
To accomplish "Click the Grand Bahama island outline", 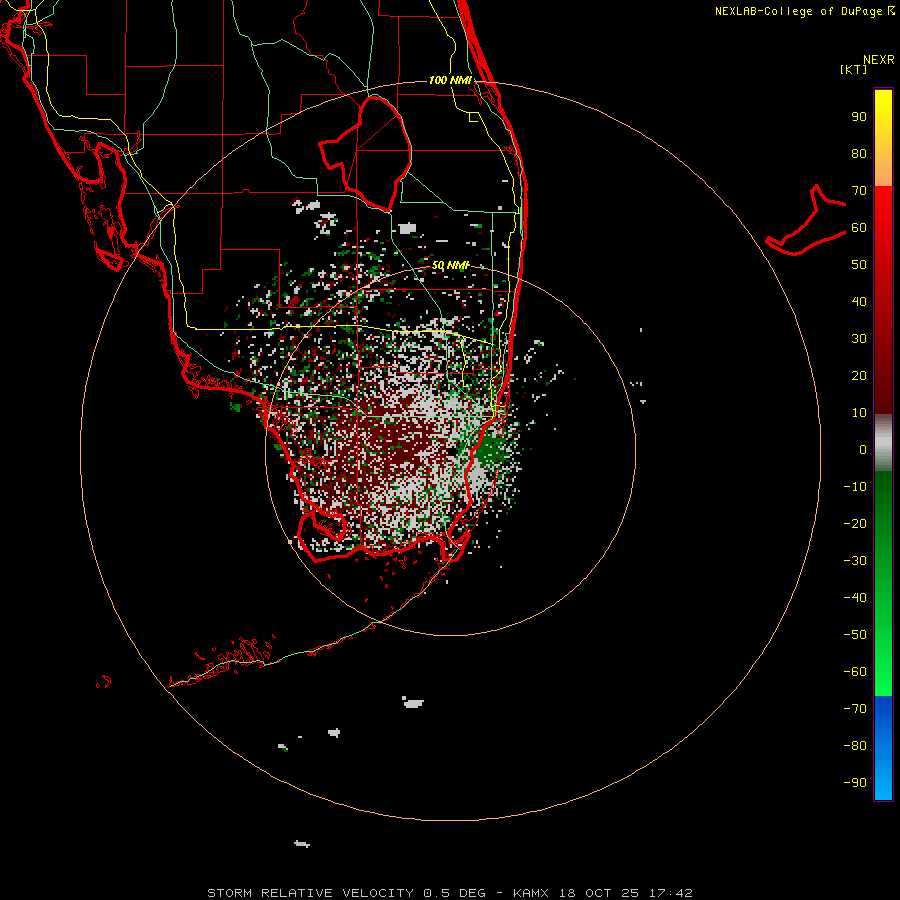I will click(805, 220).
